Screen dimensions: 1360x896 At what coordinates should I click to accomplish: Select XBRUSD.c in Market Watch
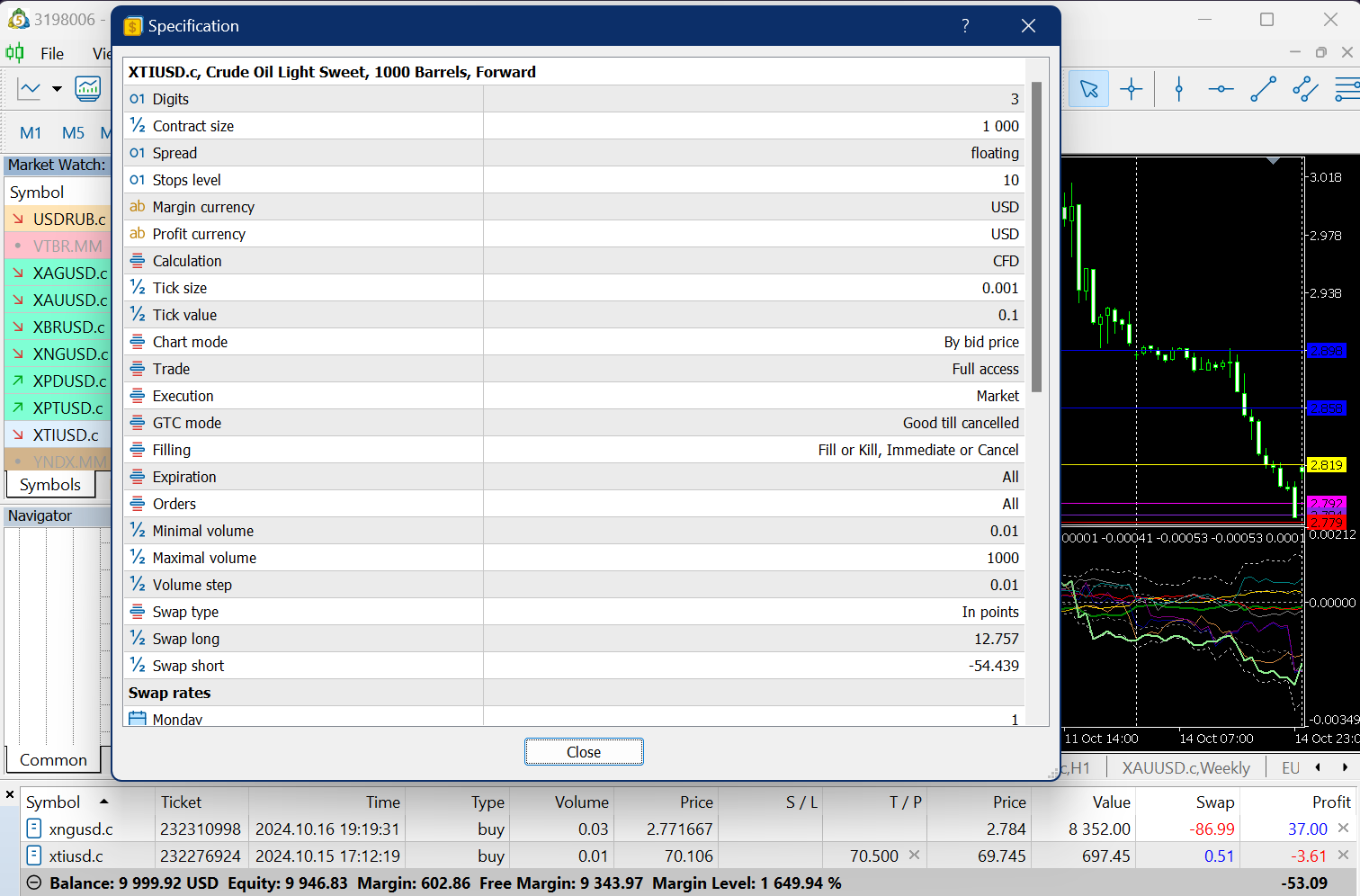(x=58, y=327)
